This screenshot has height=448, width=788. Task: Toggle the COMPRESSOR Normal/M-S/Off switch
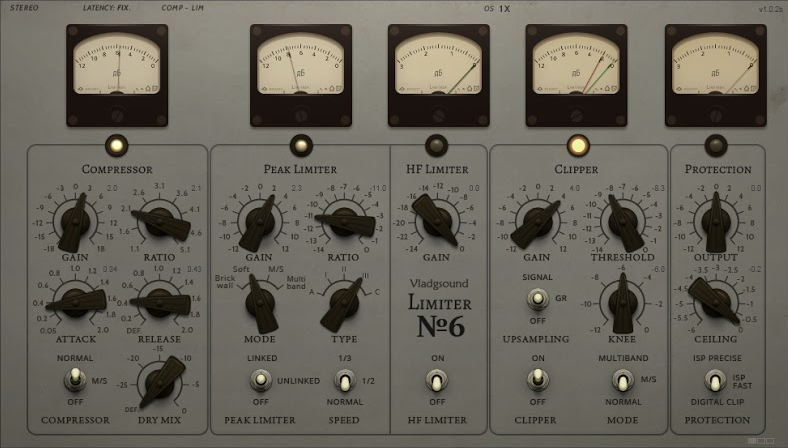[x=75, y=380]
